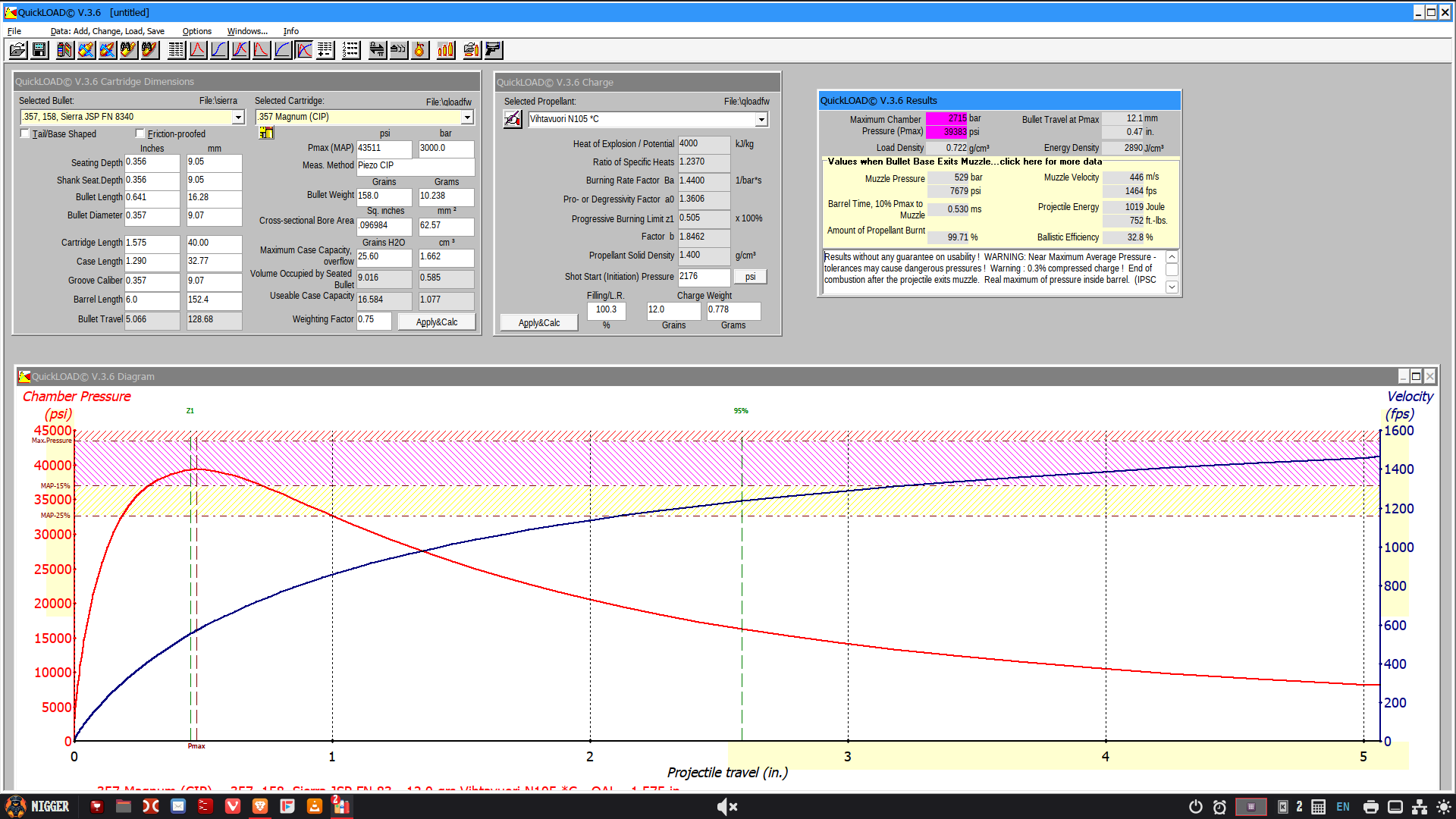Click the Charge Weight grains input field

coord(673,310)
